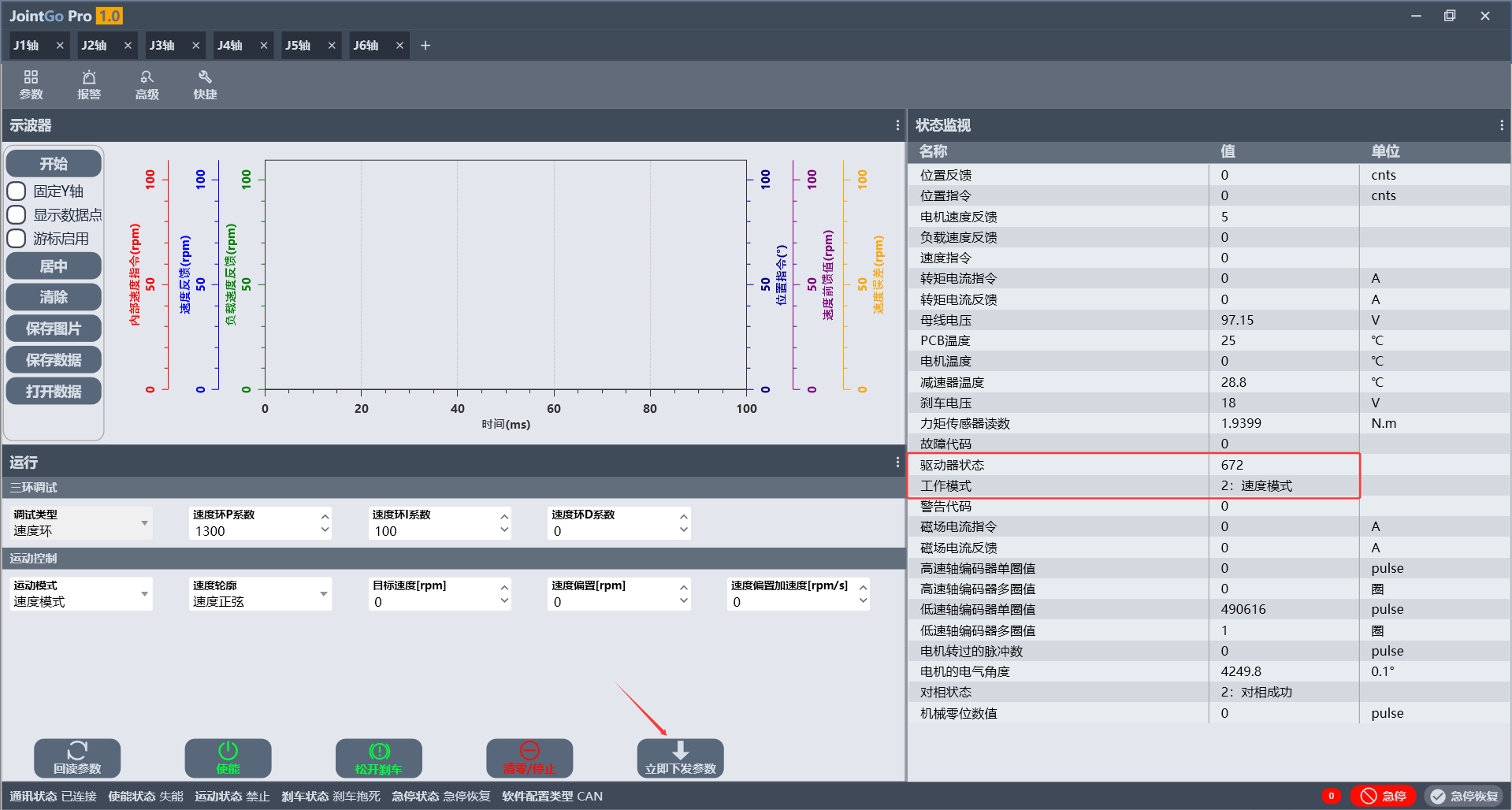Click the 回读参数 read-back parameters button
The height and width of the screenshot is (810, 1512).
point(77,758)
